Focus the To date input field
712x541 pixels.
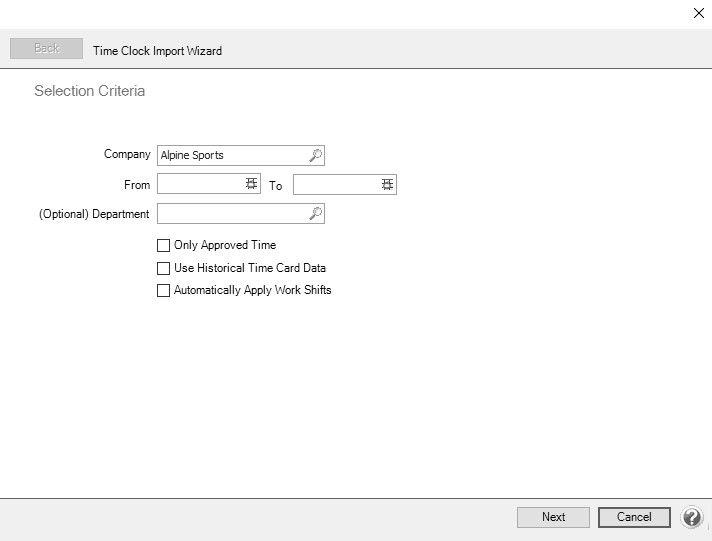336,185
